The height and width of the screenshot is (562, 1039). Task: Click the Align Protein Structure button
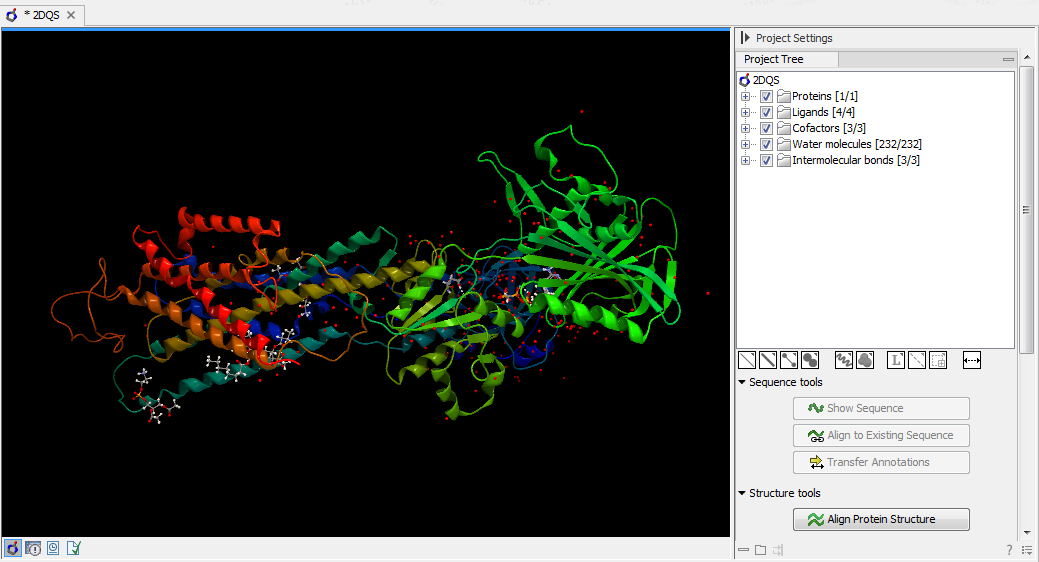click(x=881, y=519)
